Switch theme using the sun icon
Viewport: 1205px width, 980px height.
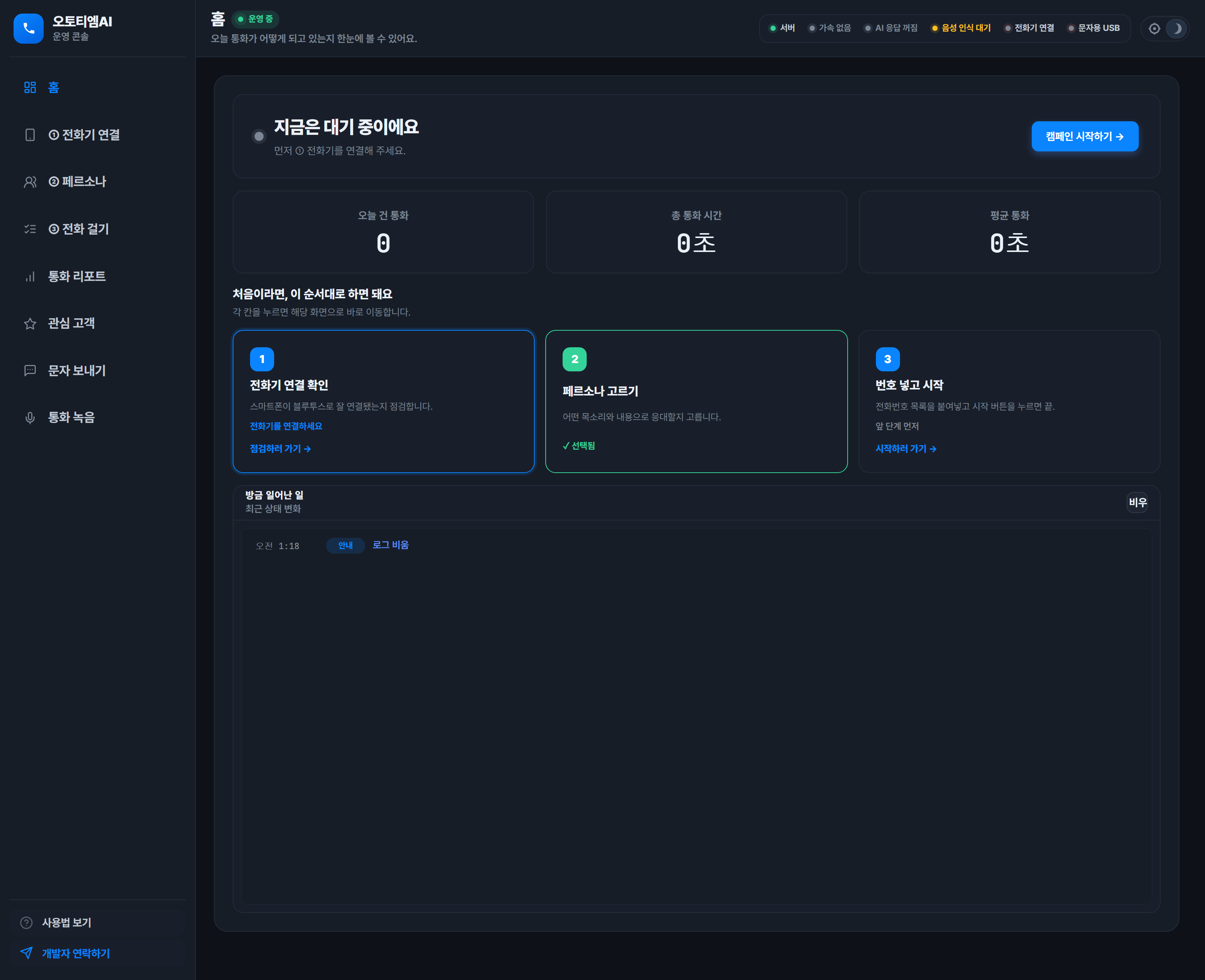click(x=1154, y=28)
